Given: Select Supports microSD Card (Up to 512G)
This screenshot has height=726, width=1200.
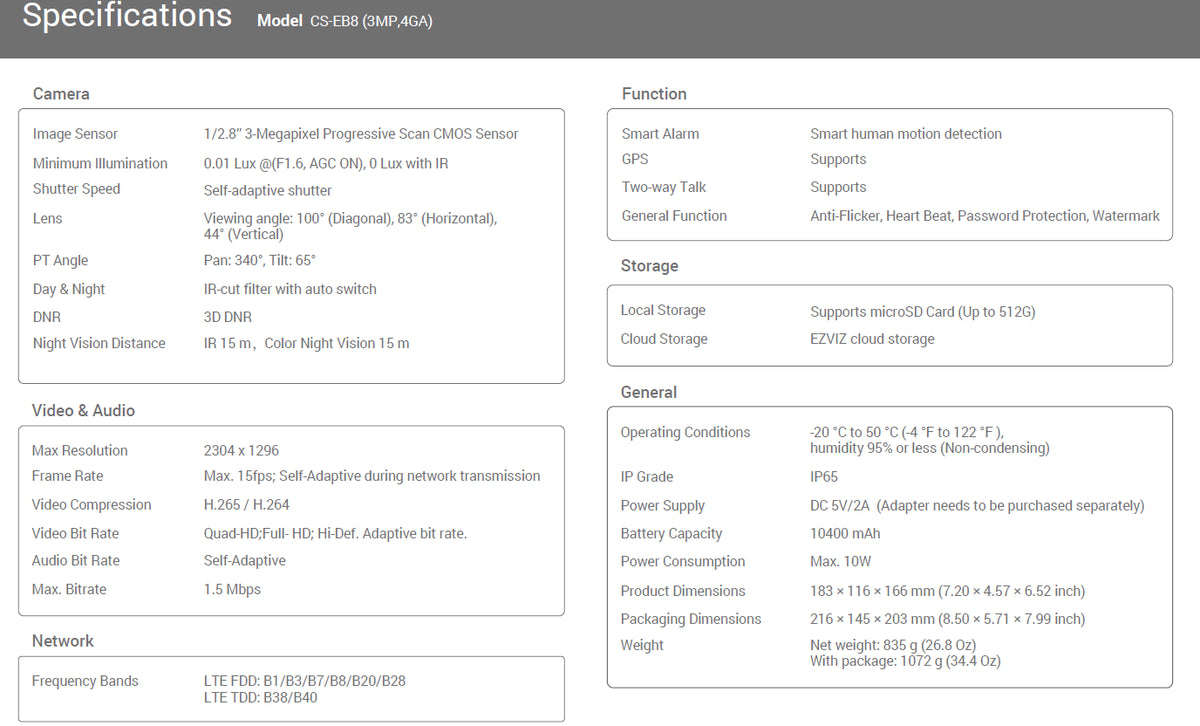Looking at the screenshot, I should pyautogui.click(x=923, y=312).
